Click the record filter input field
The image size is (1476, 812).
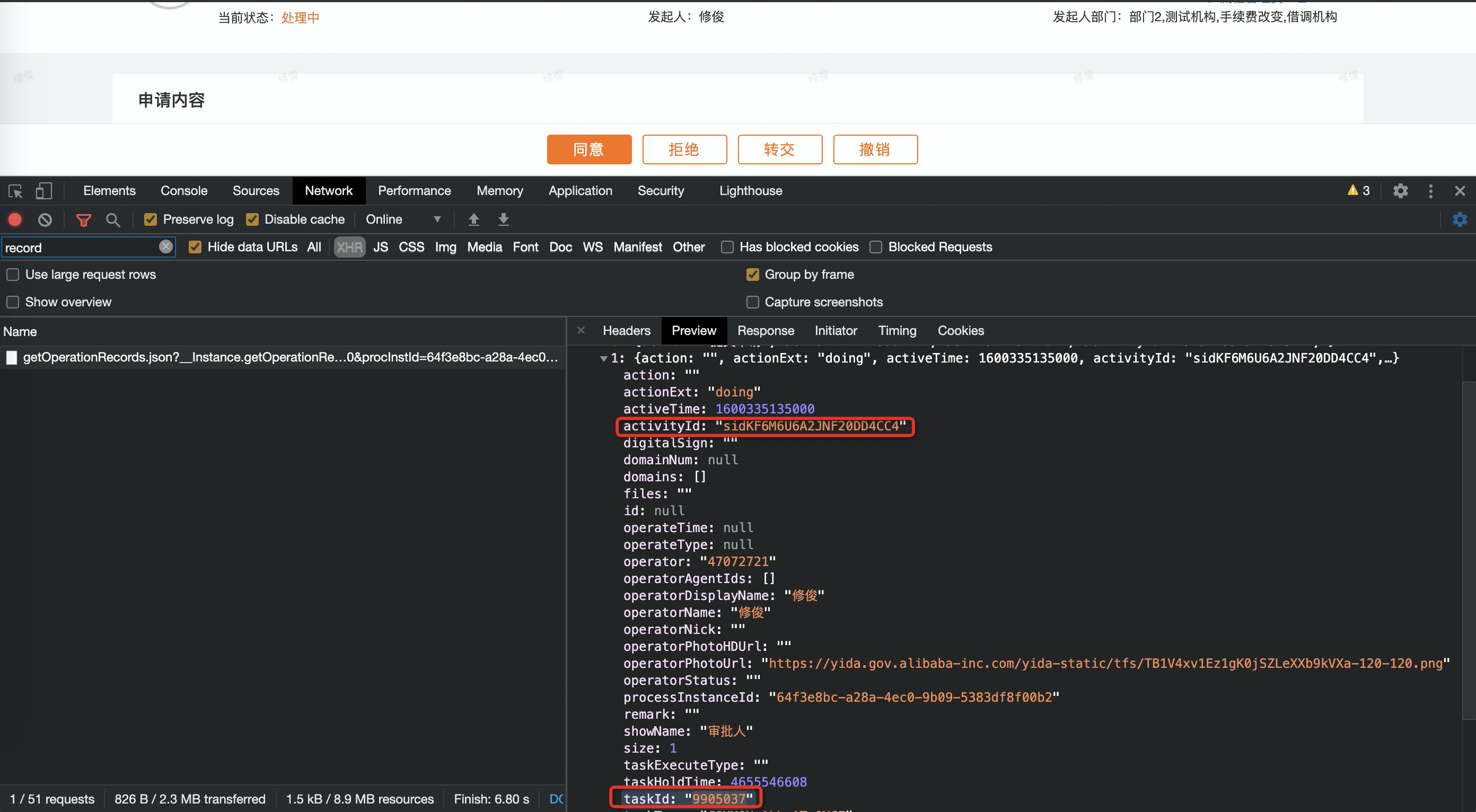pyautogui.click(x=80, y=248)
